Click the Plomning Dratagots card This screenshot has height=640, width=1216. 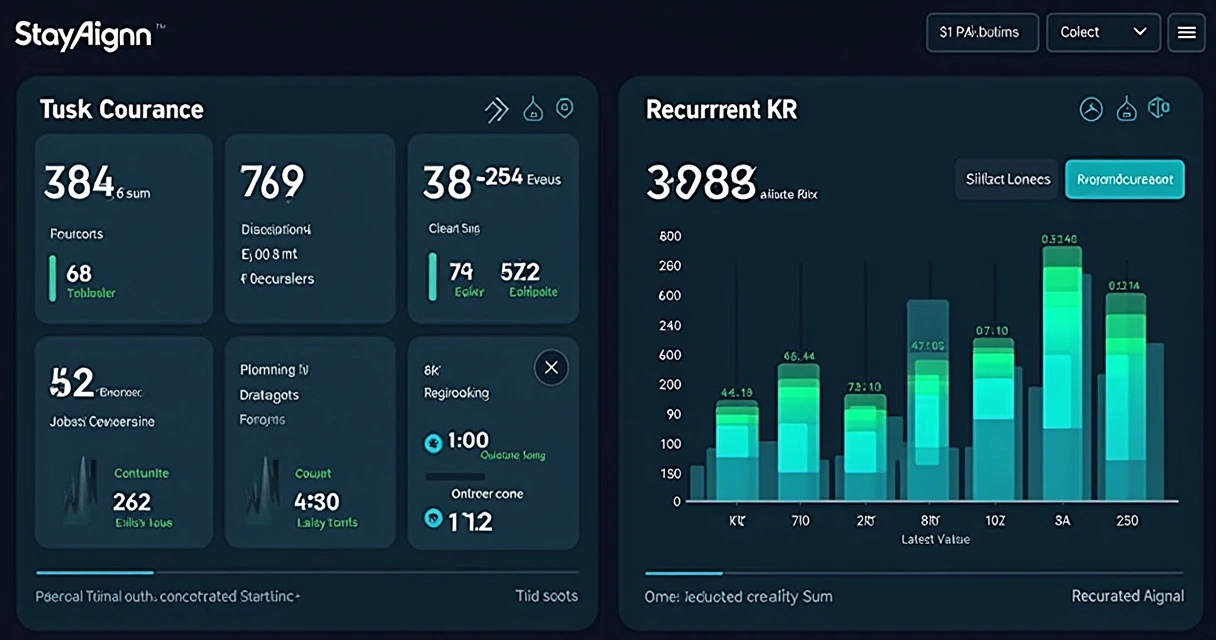[x=311, y=442]
